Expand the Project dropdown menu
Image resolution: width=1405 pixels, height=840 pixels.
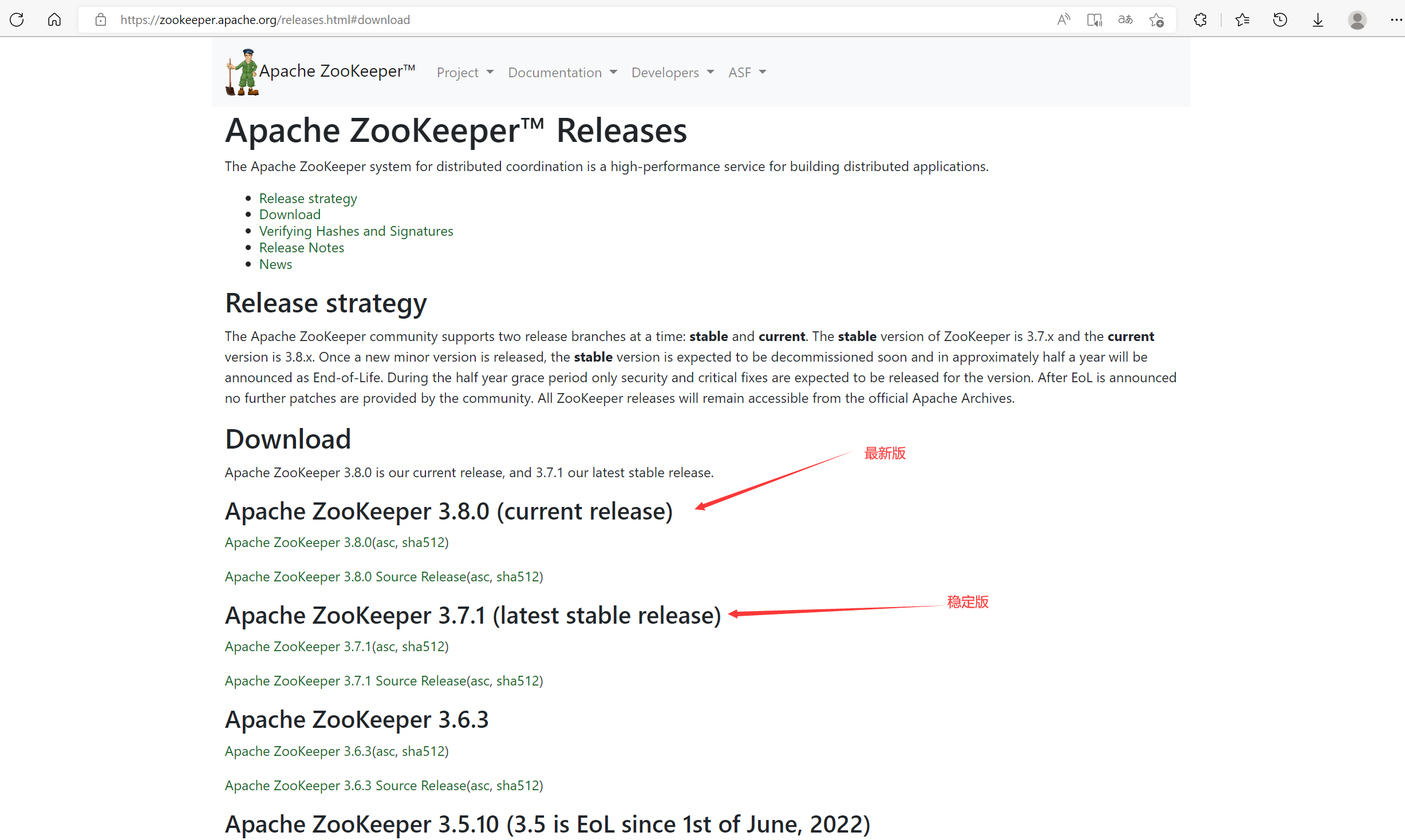point(464,73)
